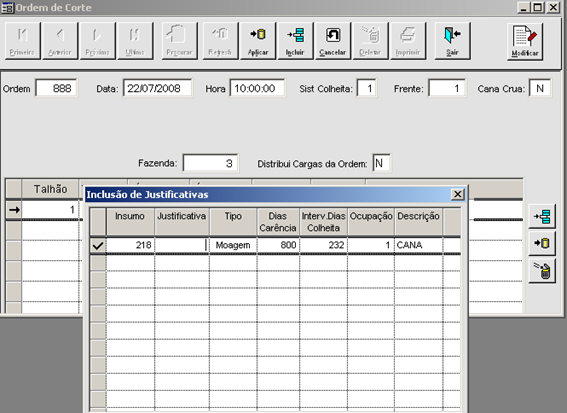Click the Imprimir printer icon
Image resolution: width=567 pixels, height=413 pixels.
click(x=408, y=41)
